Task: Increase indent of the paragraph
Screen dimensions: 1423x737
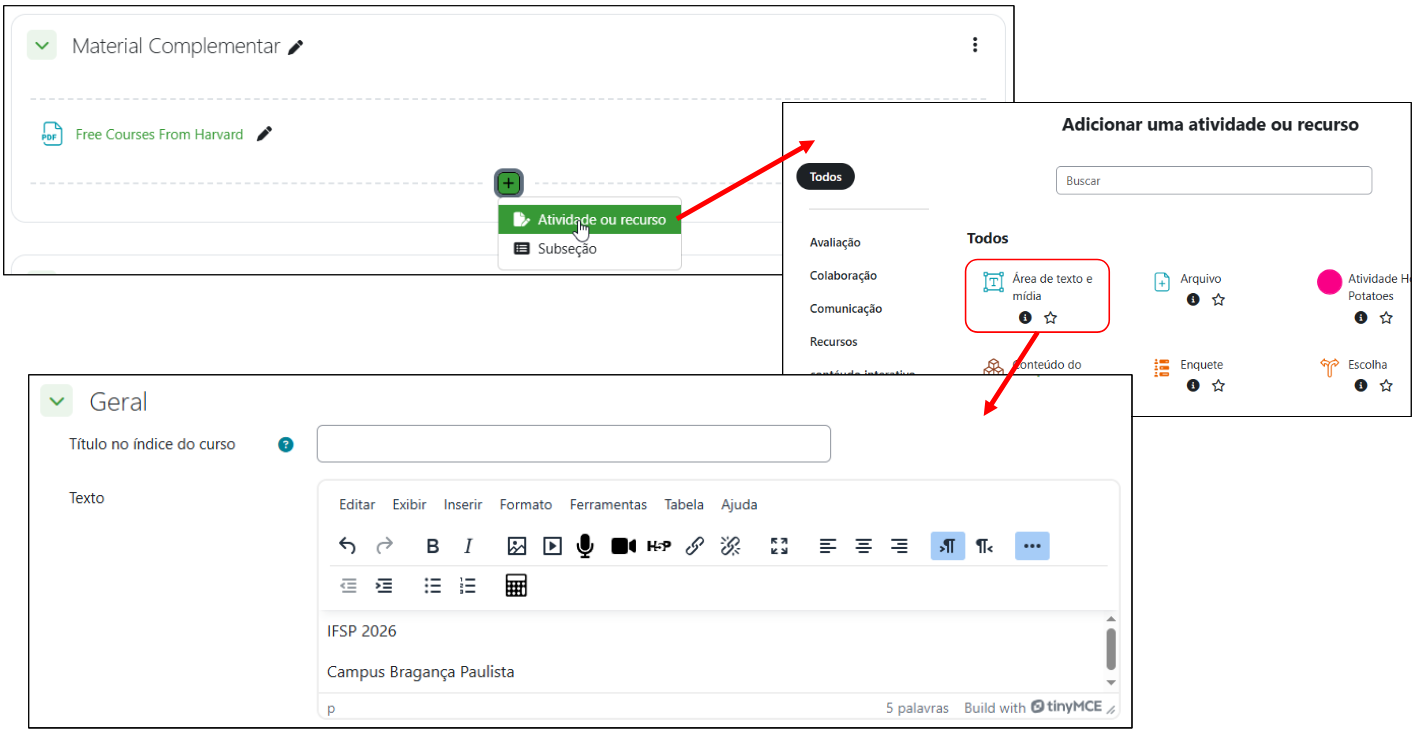Action: (x=384, y=586)
